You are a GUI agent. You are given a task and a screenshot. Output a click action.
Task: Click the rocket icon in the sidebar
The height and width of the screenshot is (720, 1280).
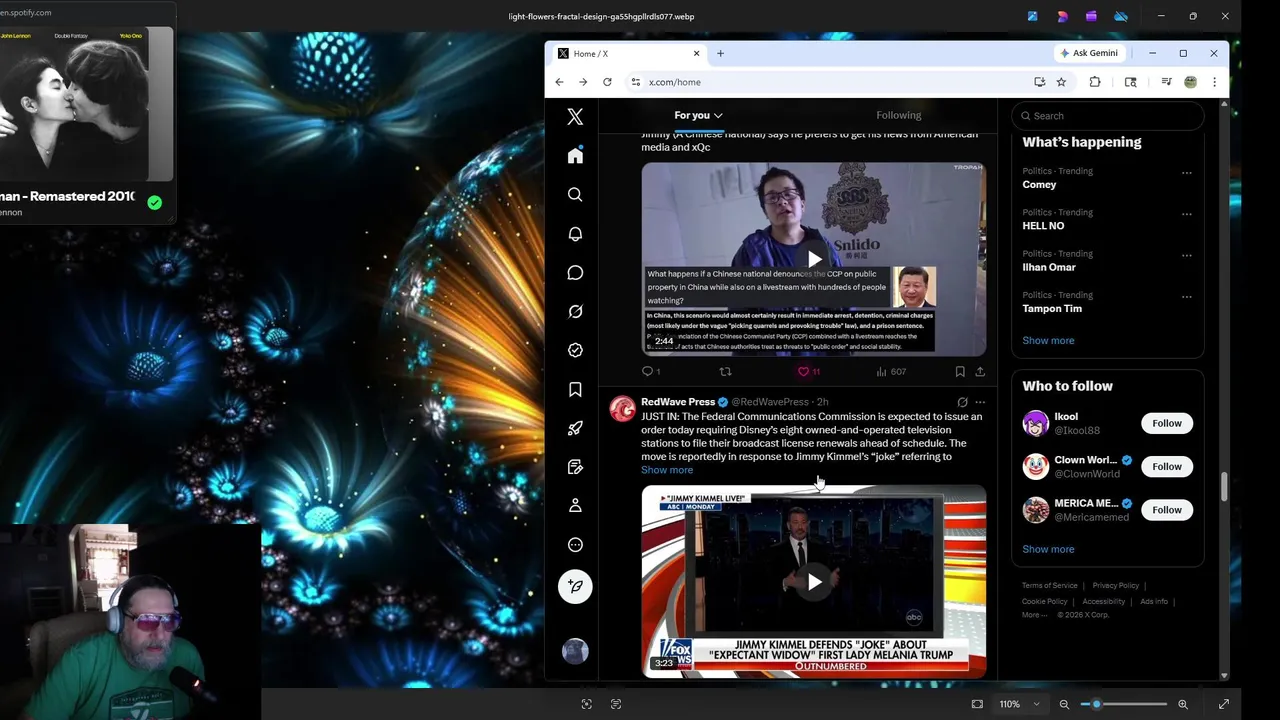(x=575, y=428)
